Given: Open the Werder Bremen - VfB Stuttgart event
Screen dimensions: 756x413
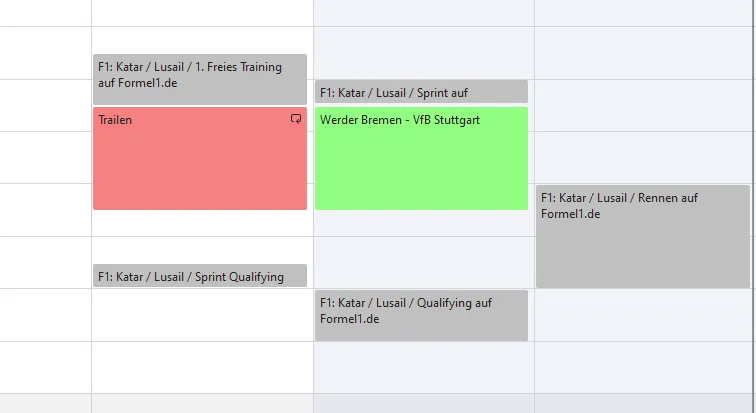Looking at the screenshot, I should pos(421,159).
